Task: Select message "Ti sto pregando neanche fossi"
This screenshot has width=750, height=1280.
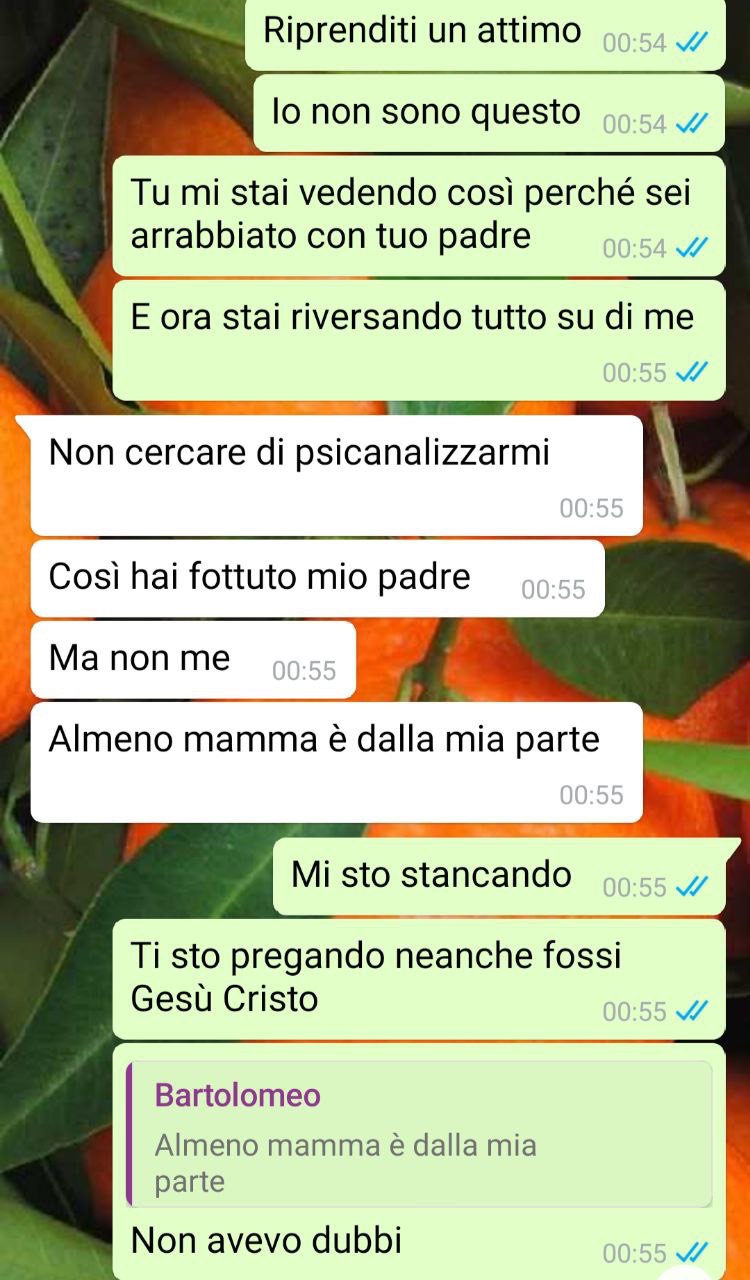Action: tap(418, 979)
